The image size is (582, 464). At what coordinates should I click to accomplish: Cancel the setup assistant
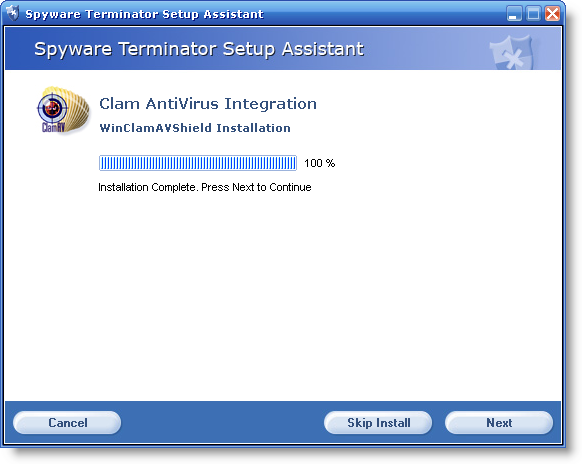67,422
